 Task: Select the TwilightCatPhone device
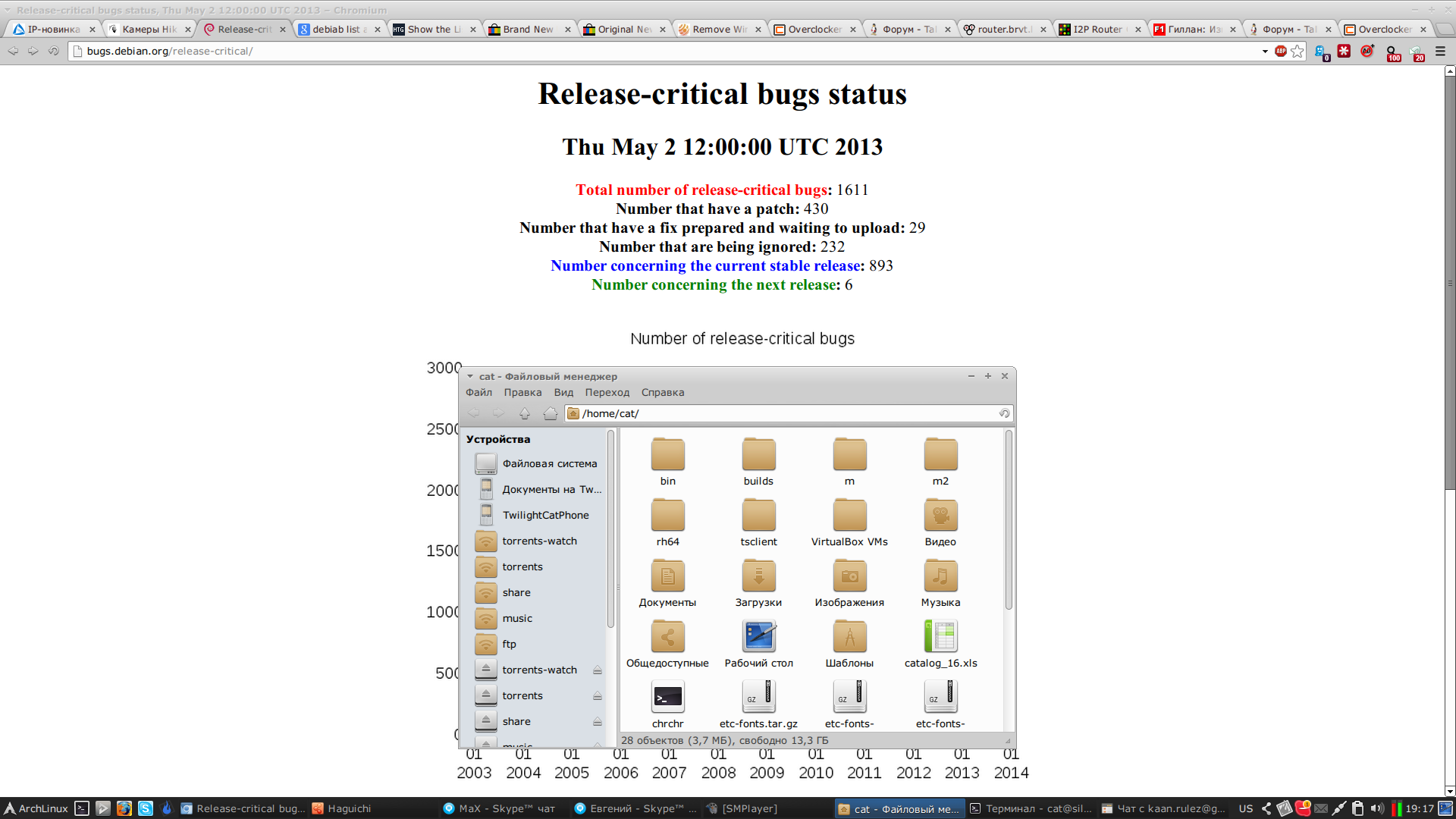(x=545, y=515)
